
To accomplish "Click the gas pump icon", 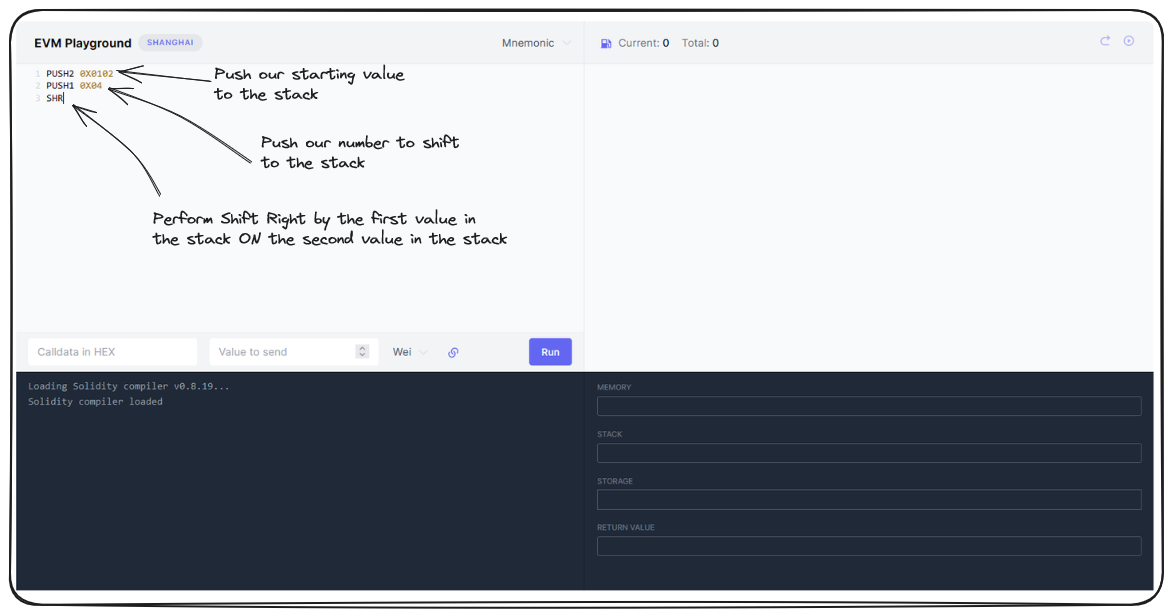I will 605,44.
